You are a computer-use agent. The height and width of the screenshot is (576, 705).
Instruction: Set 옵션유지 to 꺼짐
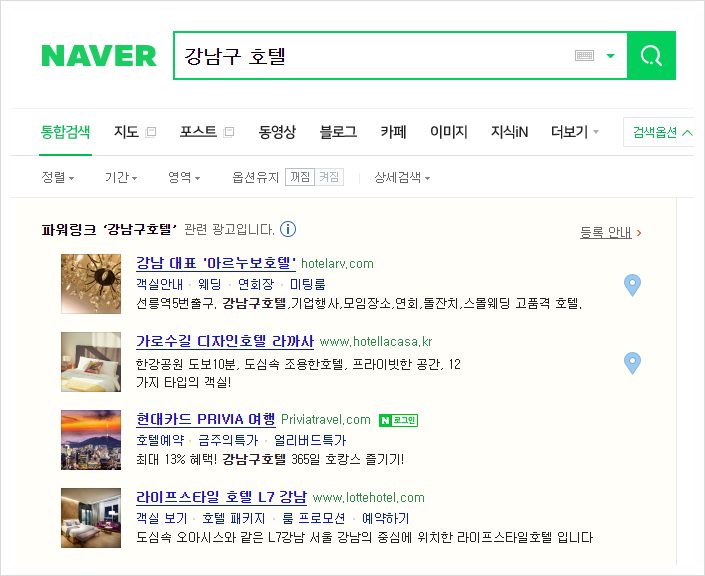[x=300, y=177]
